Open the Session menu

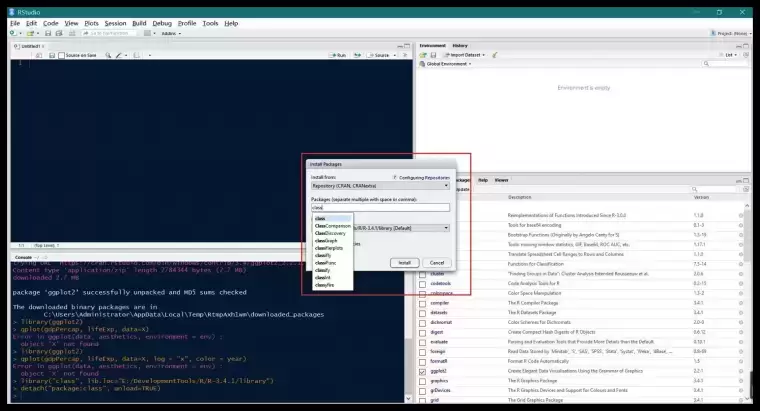tap(115, 23)
